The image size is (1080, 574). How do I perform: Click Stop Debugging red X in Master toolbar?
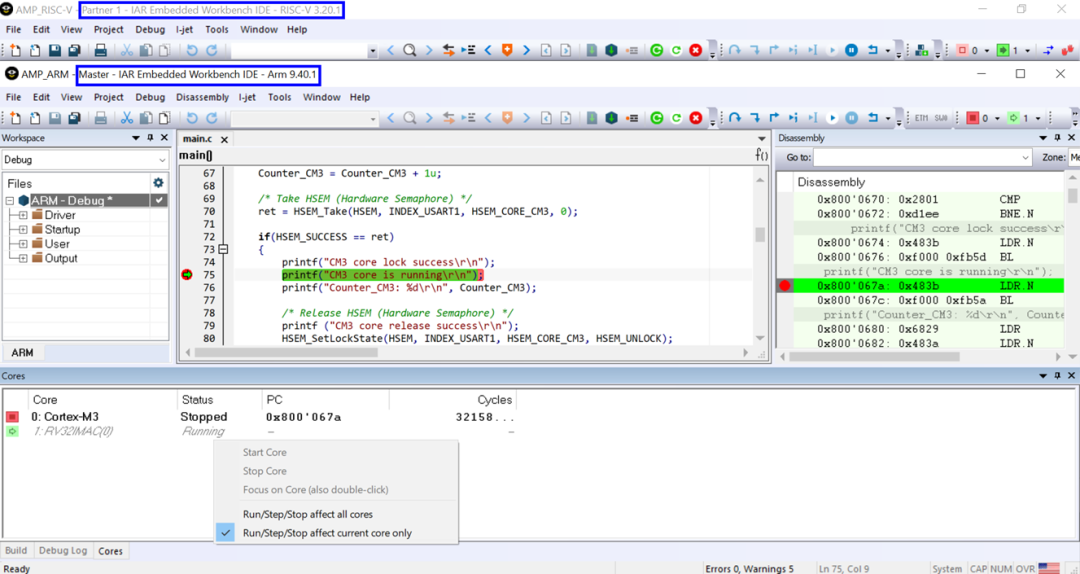click(696, 118)
